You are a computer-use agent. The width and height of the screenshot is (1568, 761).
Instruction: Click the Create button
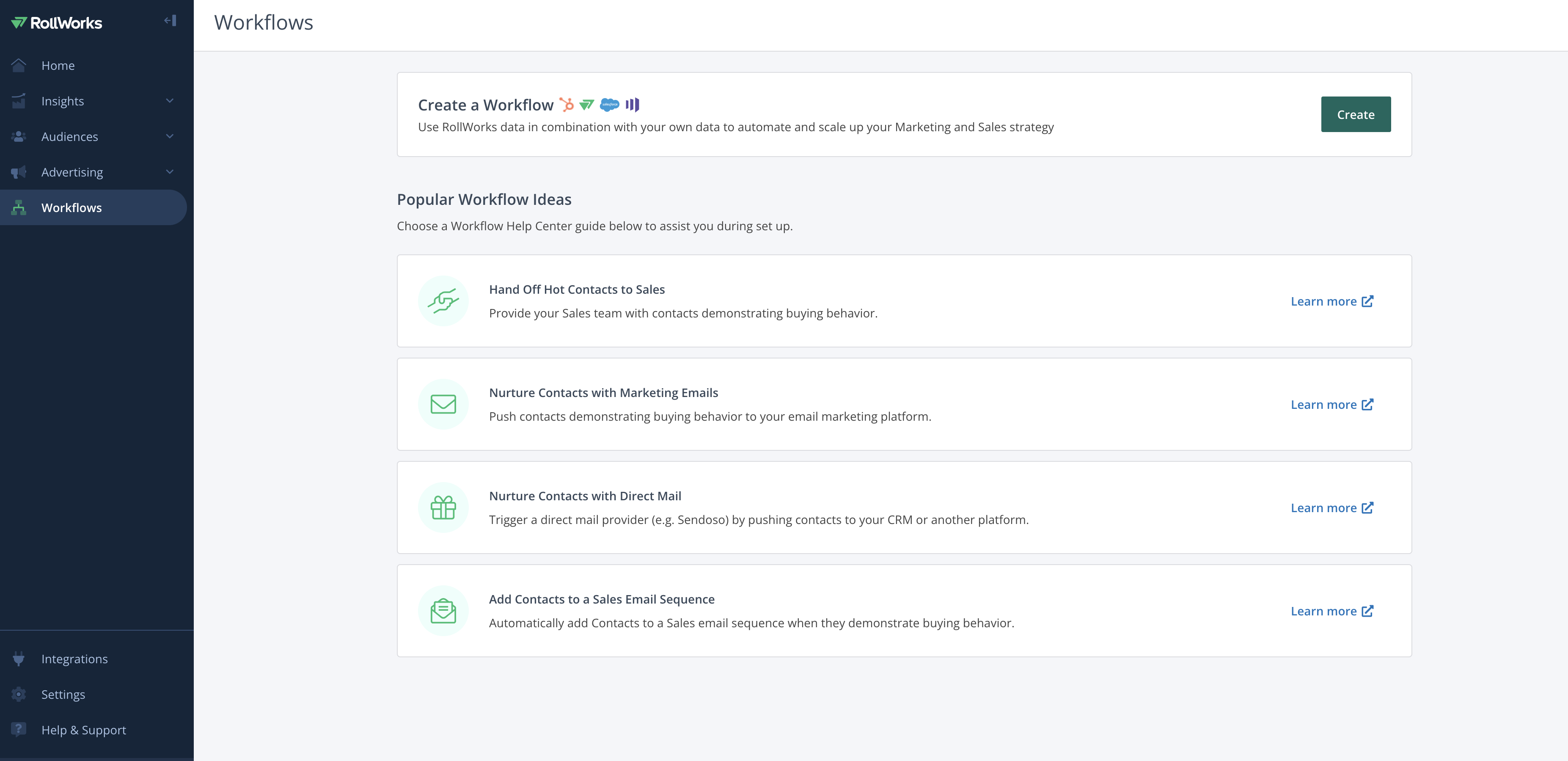[1356, 114]
